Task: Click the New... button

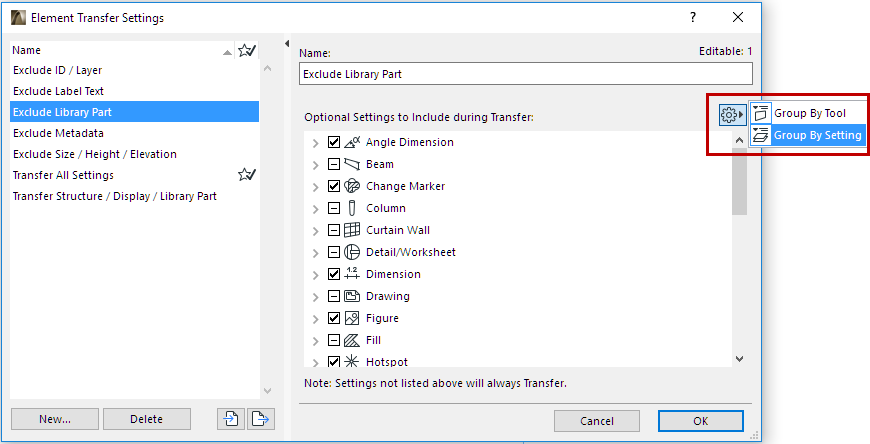Action: [55, 419]
